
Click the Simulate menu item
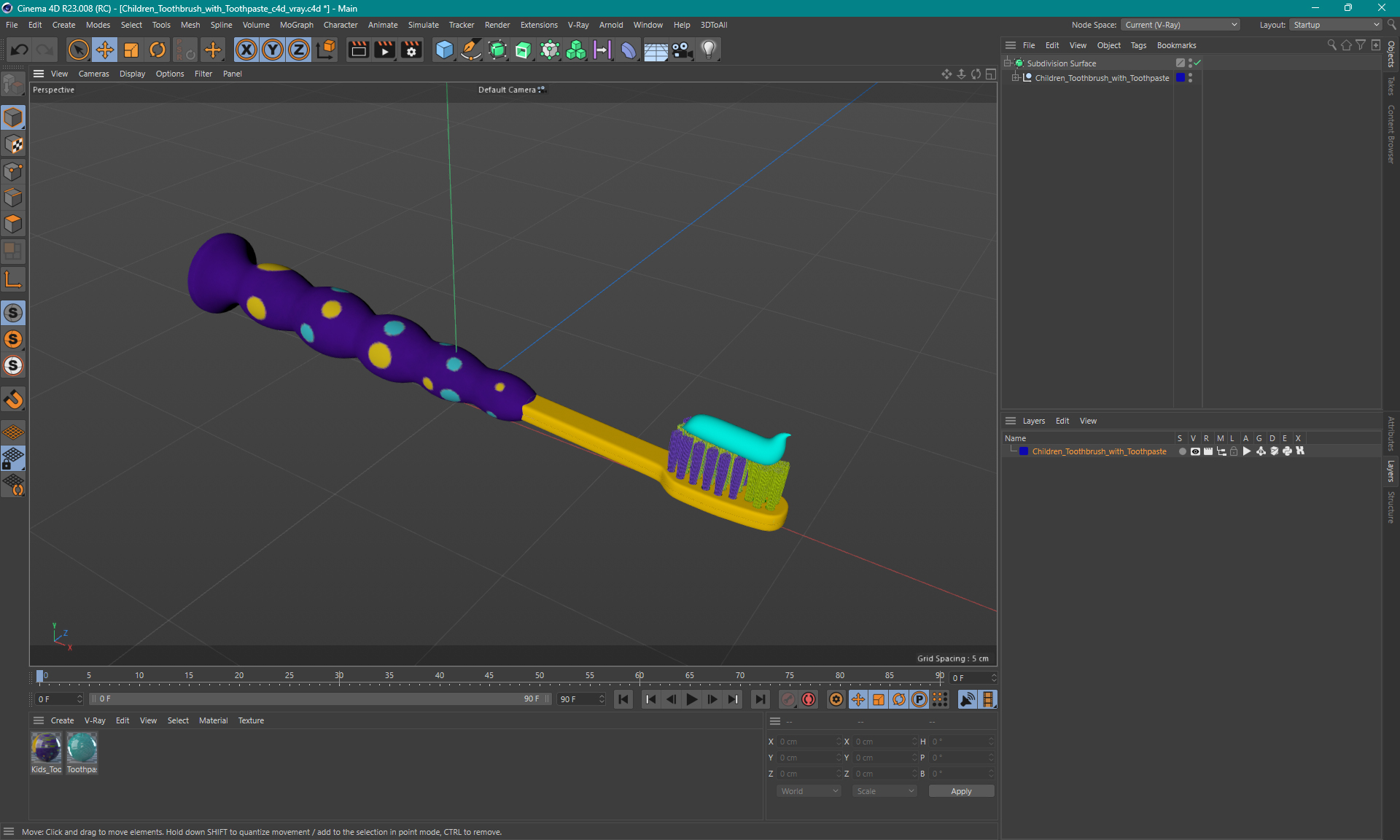coord(421,24)
